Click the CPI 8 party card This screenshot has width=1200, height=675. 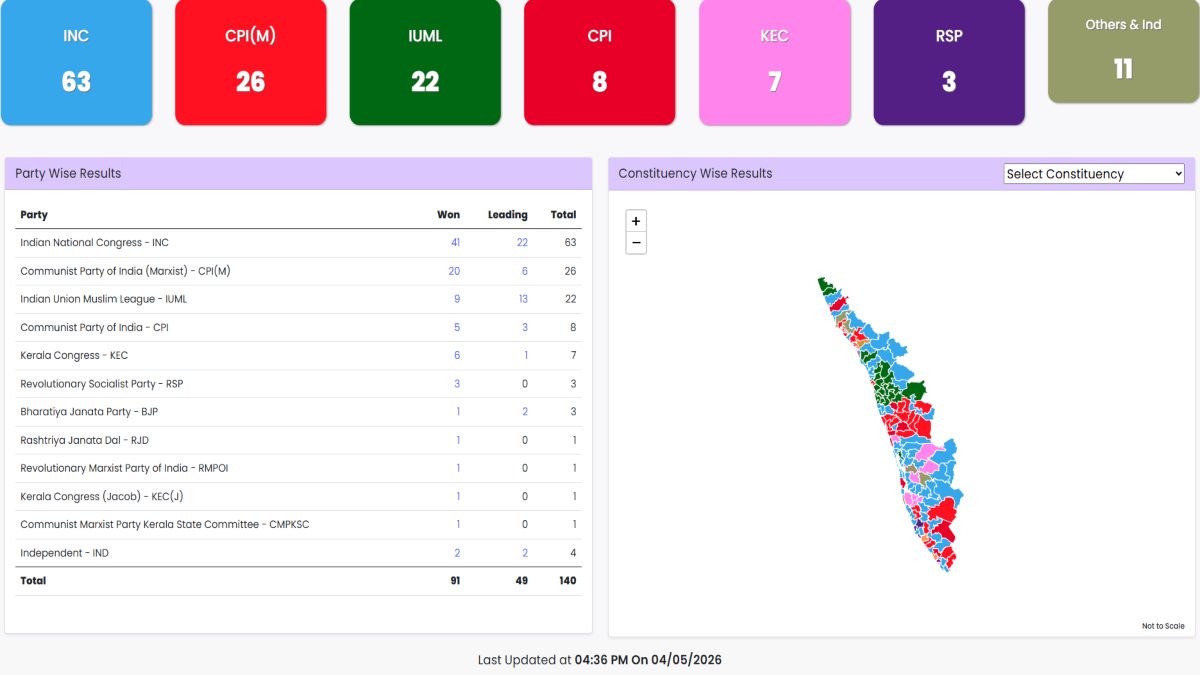point(600,62)
